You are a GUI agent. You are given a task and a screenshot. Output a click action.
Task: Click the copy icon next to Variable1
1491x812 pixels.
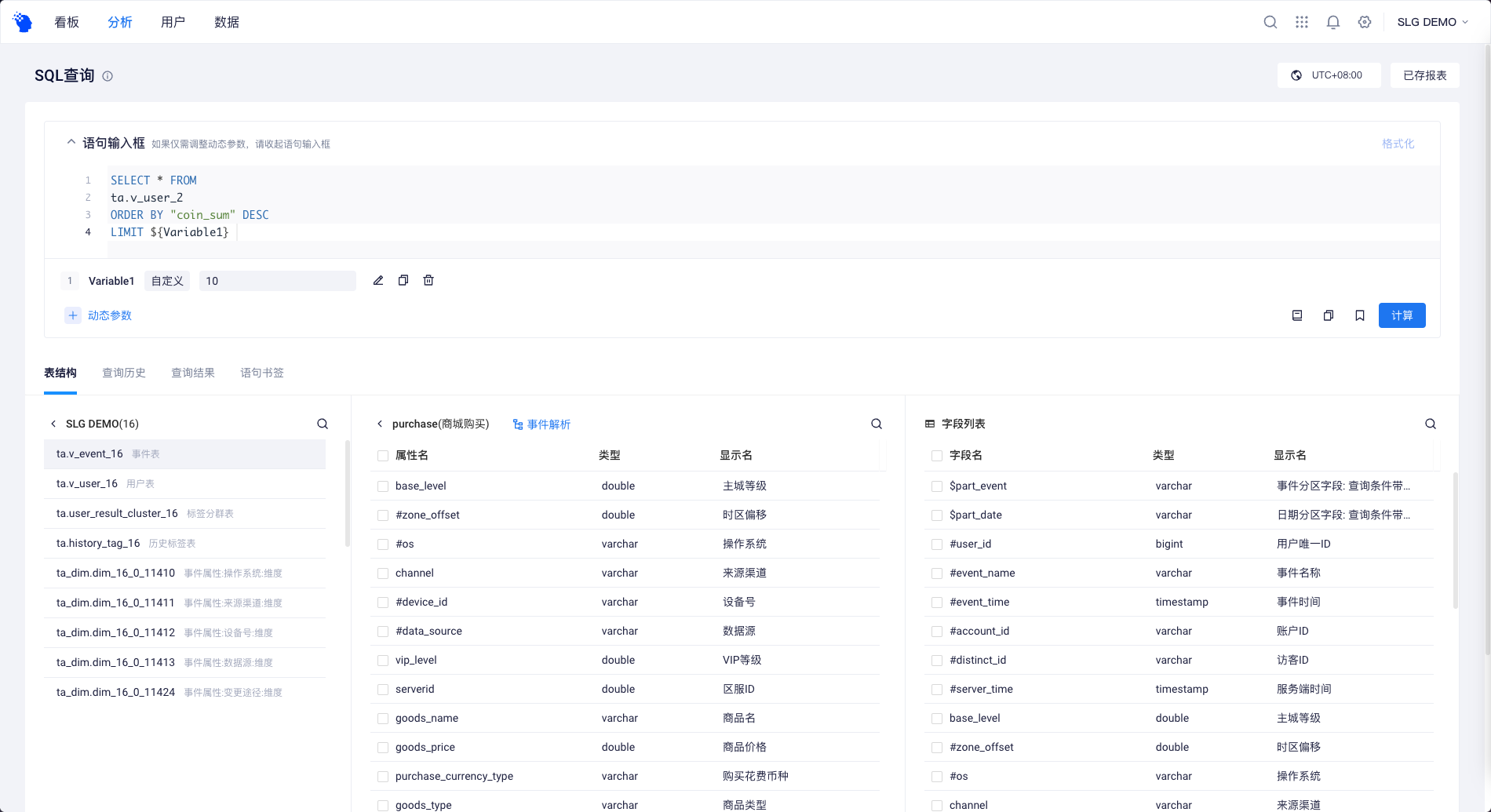(403, 281)
